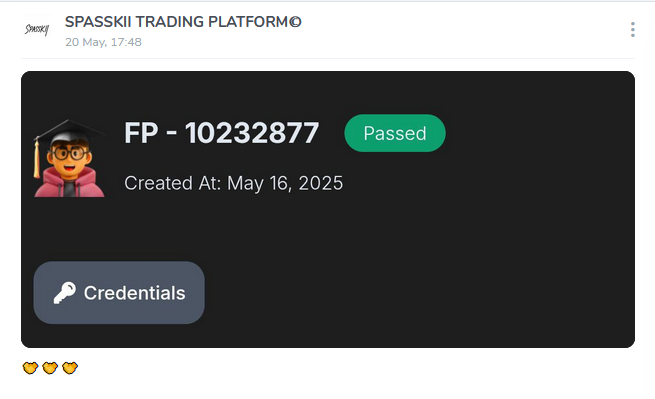
Task: Click the account number 10232877
Action: coord(252,133)
